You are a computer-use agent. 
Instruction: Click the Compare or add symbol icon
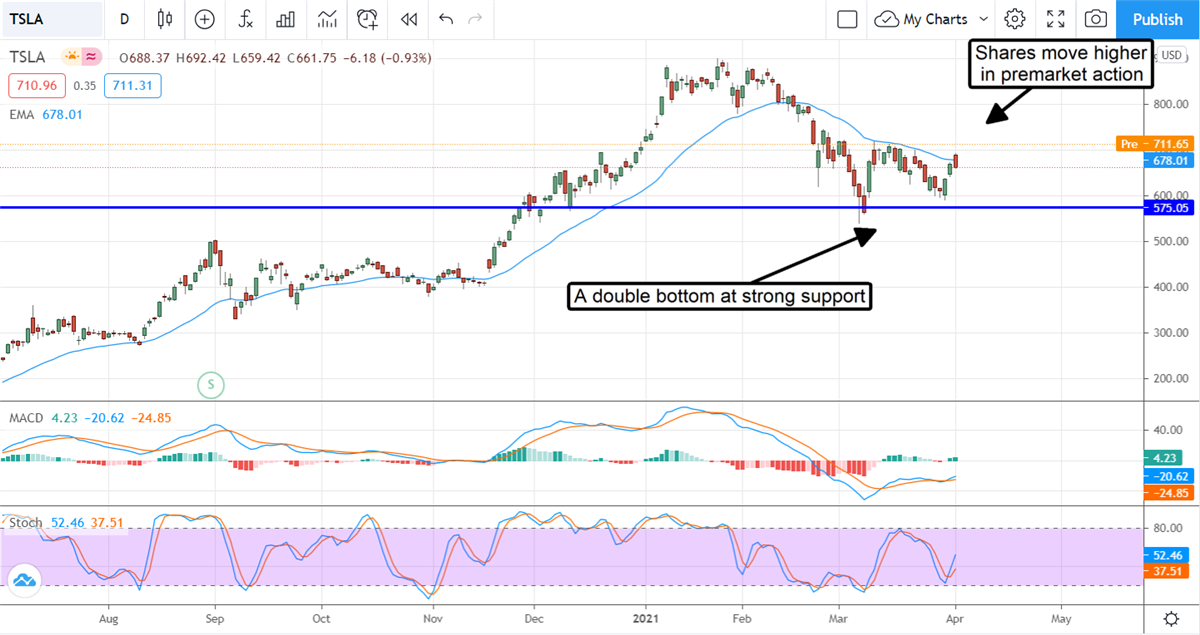205,19
